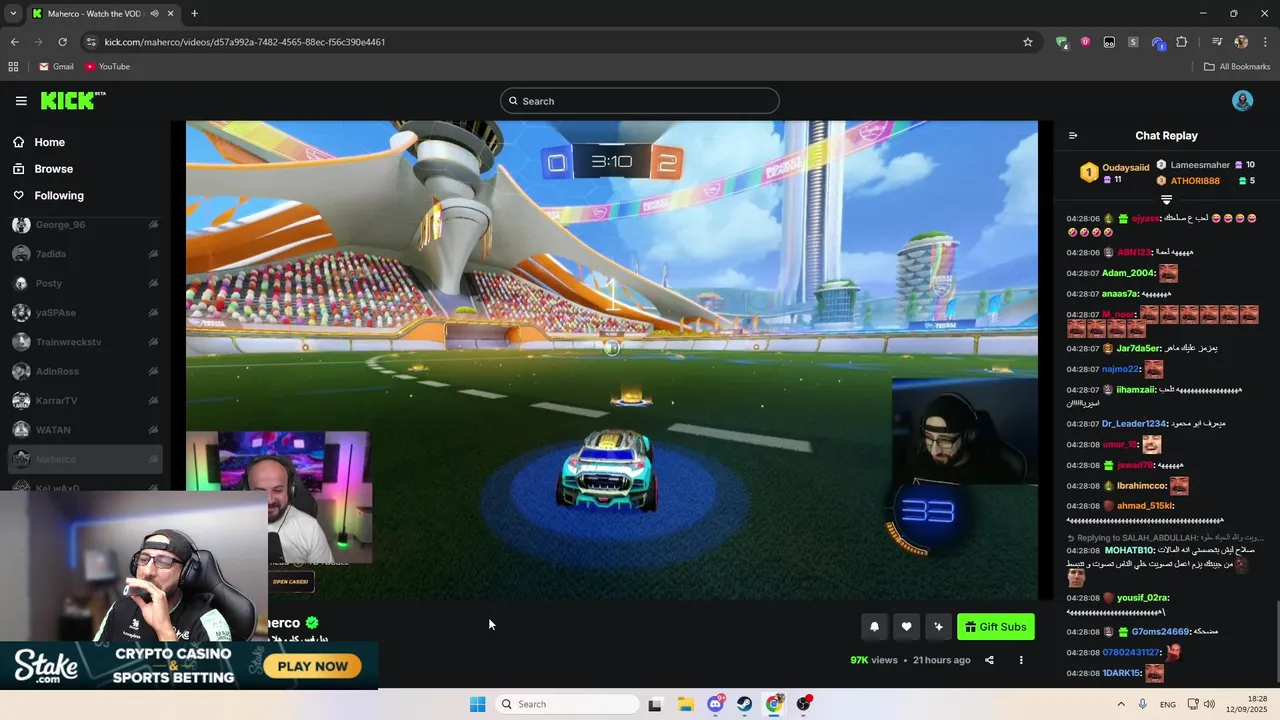Click gifter ATHORI888 in leaderboard
This screenshot has height=720, width=1280.
pos(1195,181)
